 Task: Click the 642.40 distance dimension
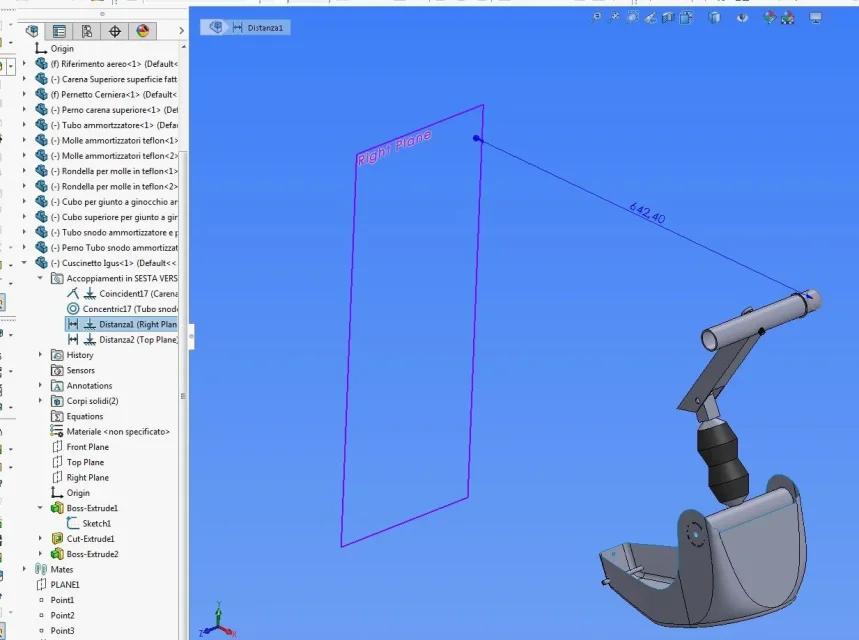click(647, 212)
